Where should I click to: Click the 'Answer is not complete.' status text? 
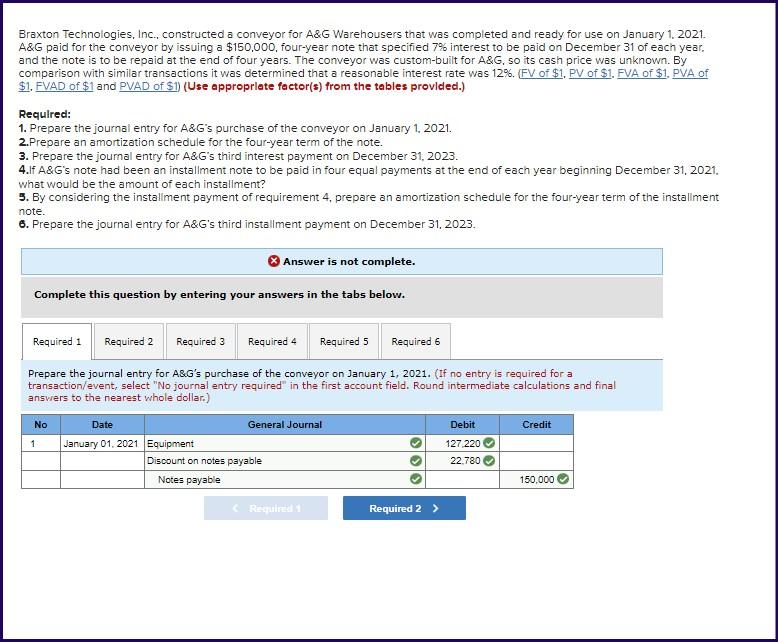[349, 261]
